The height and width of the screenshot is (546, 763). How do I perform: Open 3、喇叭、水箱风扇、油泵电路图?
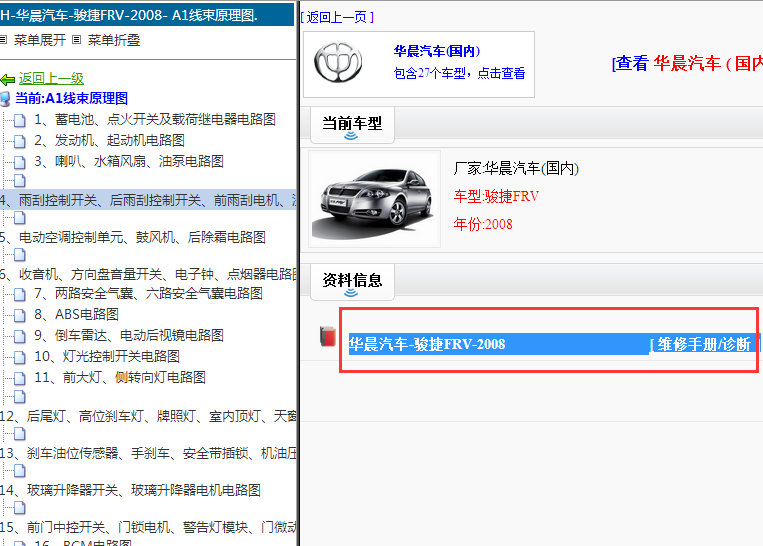pos(128,161)
